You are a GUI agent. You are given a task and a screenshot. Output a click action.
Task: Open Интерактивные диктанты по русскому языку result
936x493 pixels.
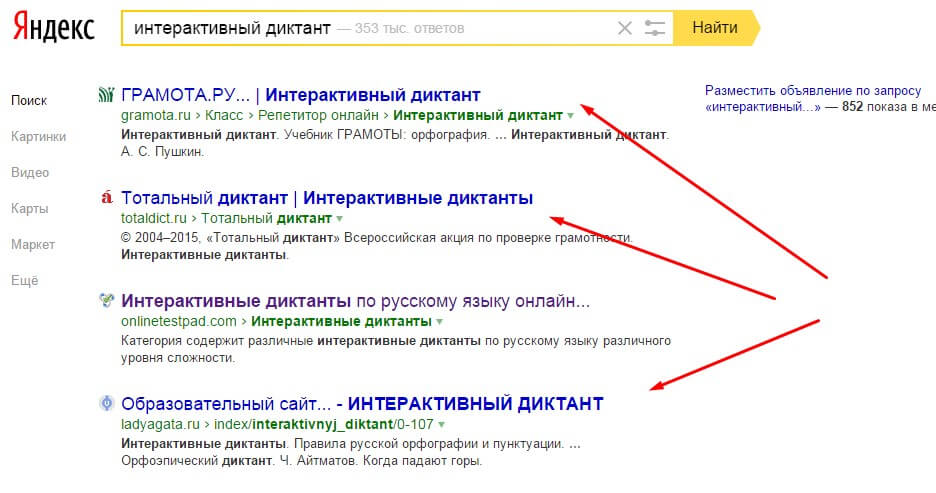click(355, 301)
